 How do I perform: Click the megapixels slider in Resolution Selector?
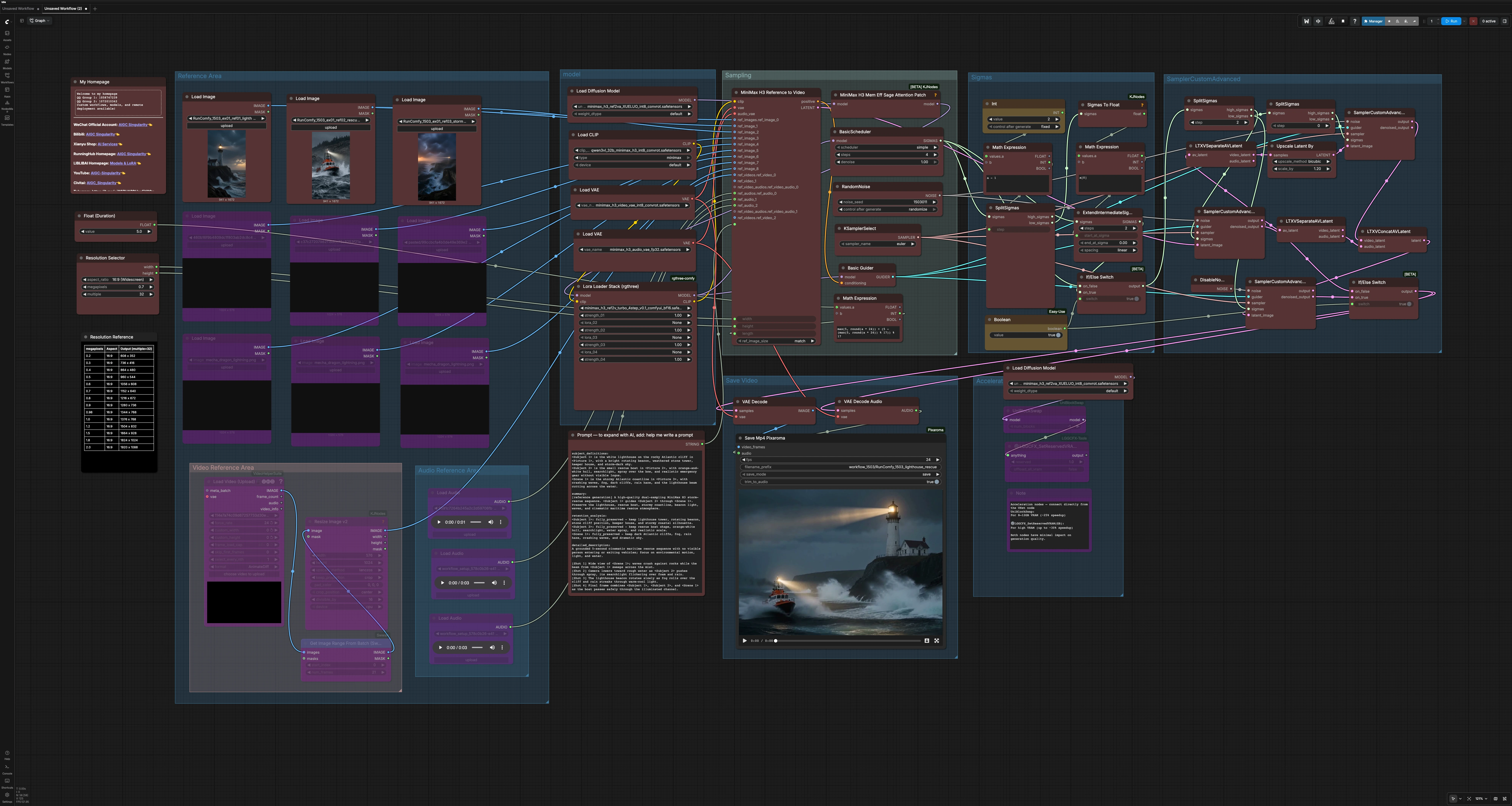[x=117, y=287]
